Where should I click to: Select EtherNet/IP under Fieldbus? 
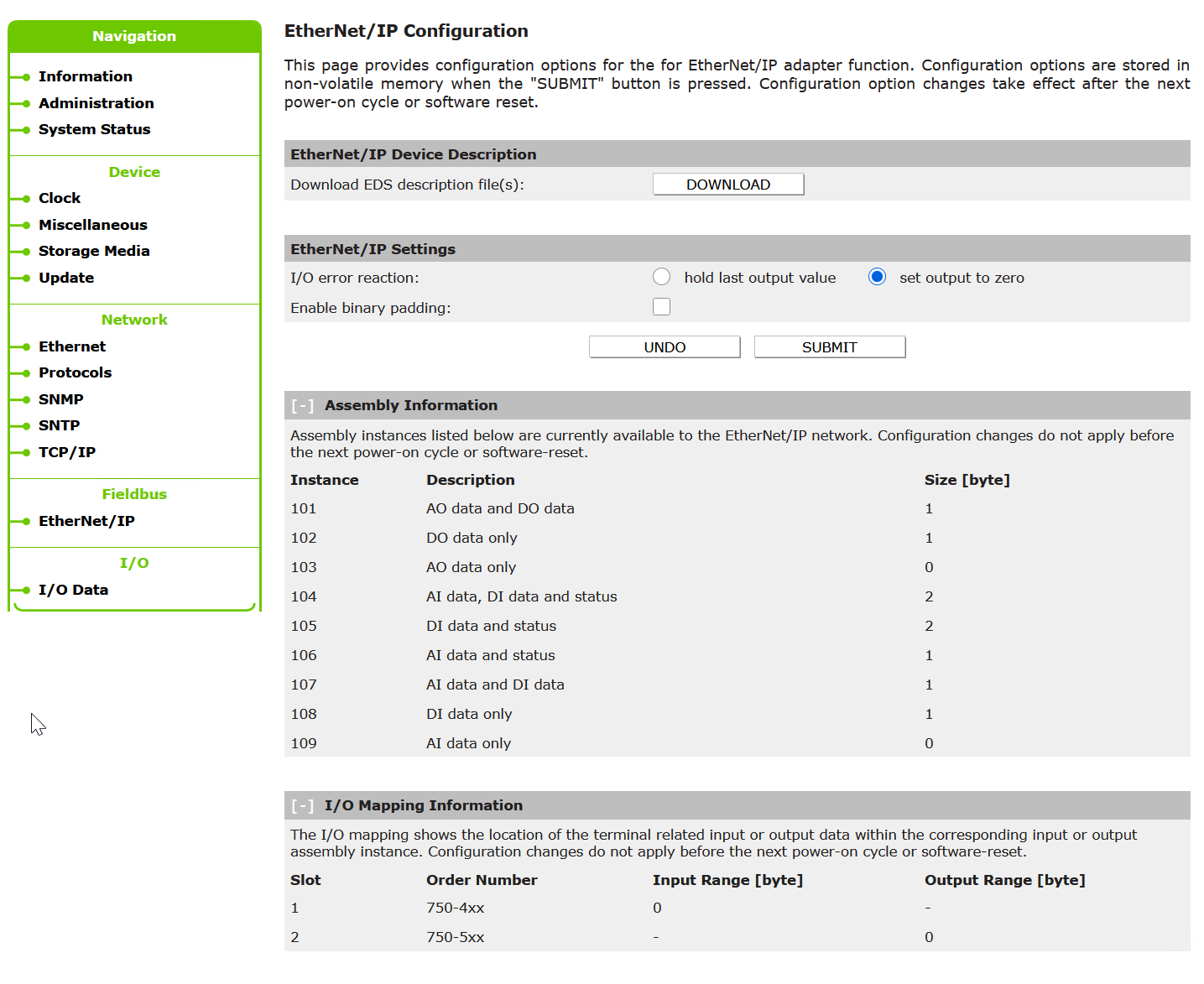pyautogui.click(x=86, y=521)
